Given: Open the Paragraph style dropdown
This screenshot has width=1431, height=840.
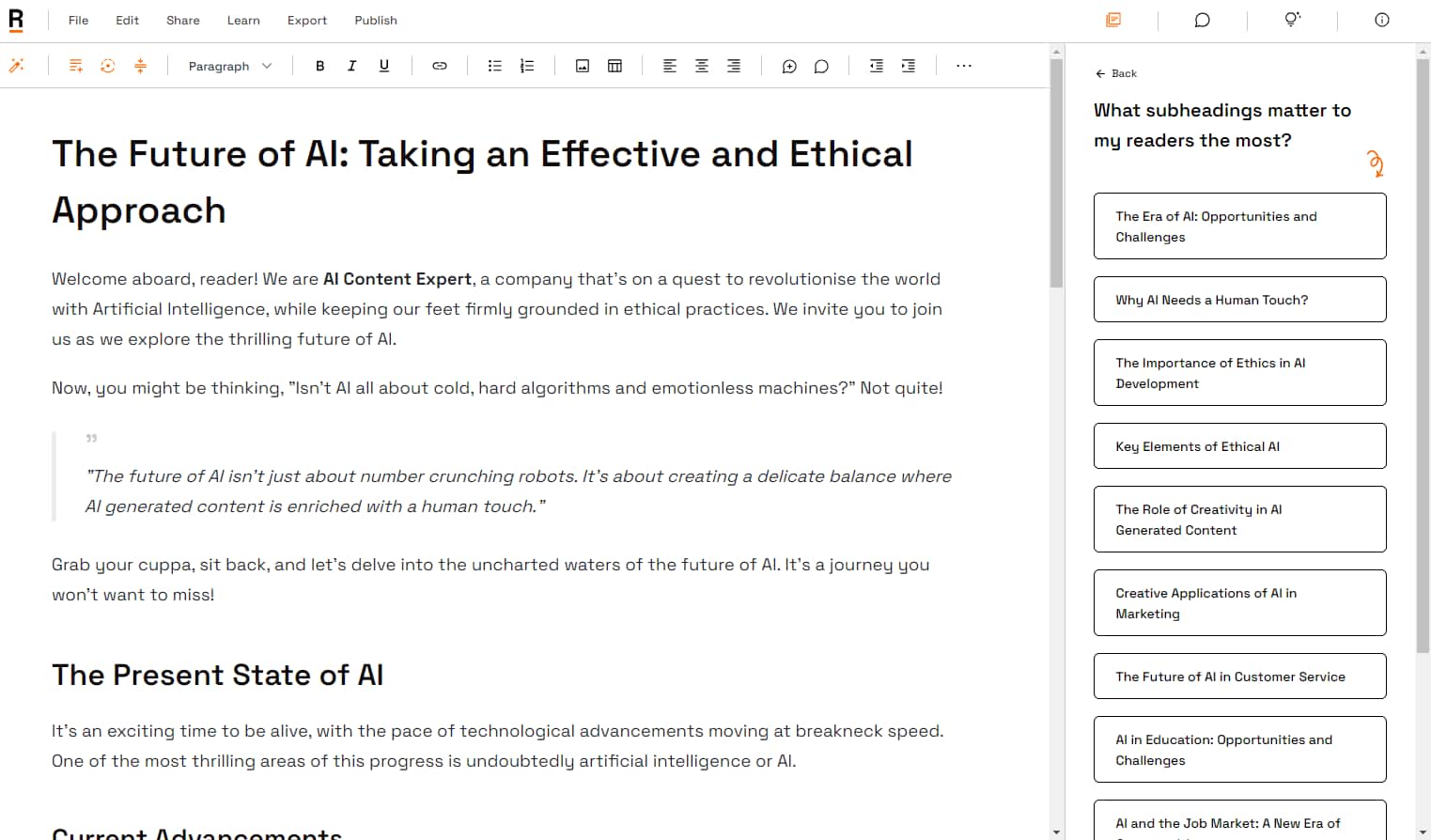Looking at the screenshot, I should [228, 66].
